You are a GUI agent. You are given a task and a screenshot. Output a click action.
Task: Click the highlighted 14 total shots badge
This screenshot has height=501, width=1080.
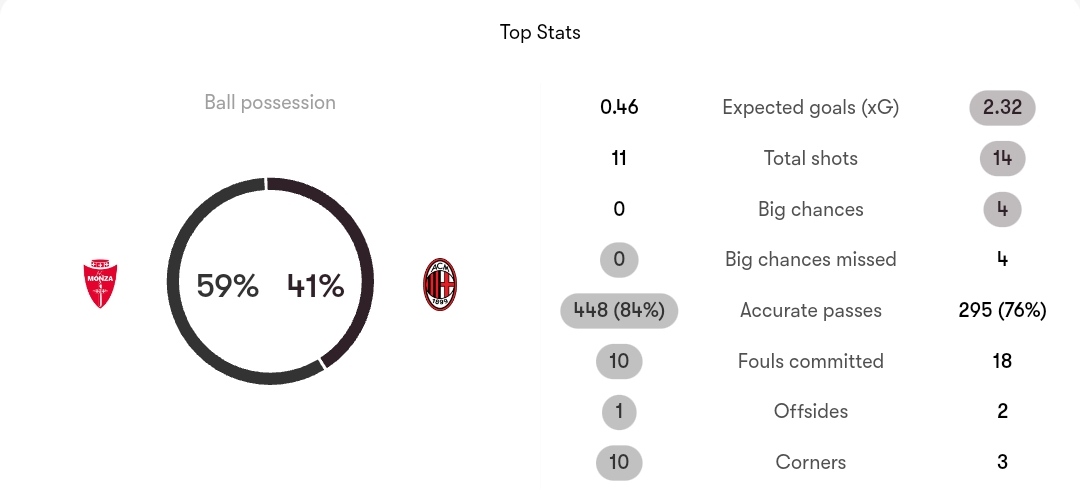click(x=1002, y=159)
